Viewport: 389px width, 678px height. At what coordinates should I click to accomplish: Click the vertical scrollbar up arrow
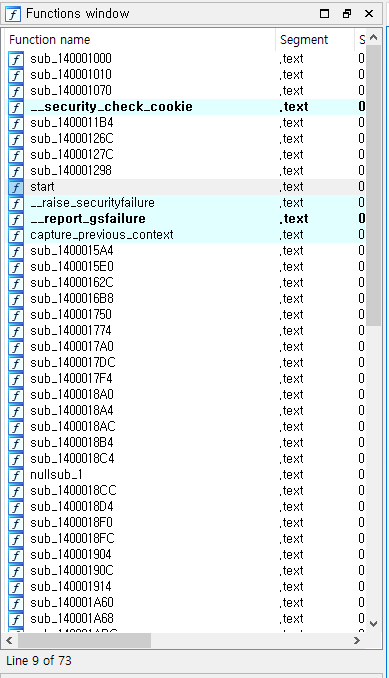374,38
